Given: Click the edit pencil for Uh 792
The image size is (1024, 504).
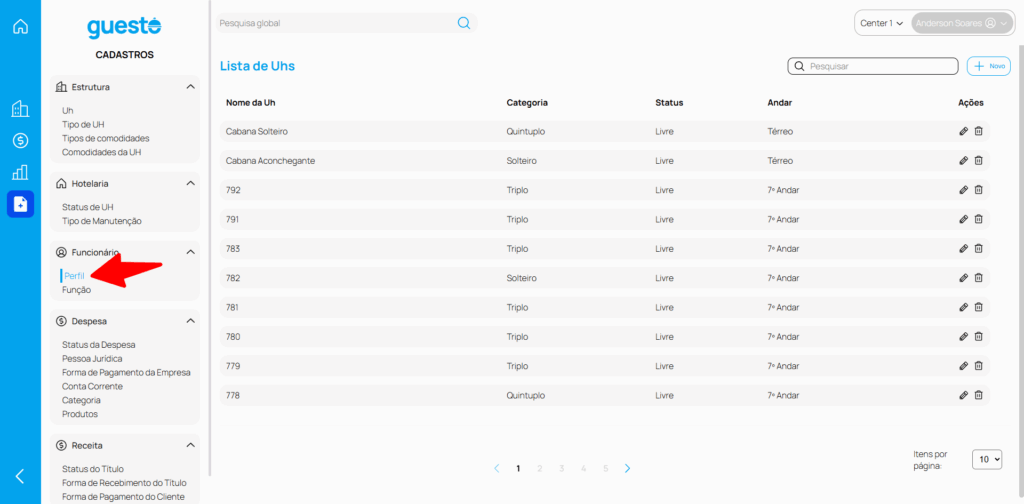Looking at the screenshot, I should pos(963,190).
